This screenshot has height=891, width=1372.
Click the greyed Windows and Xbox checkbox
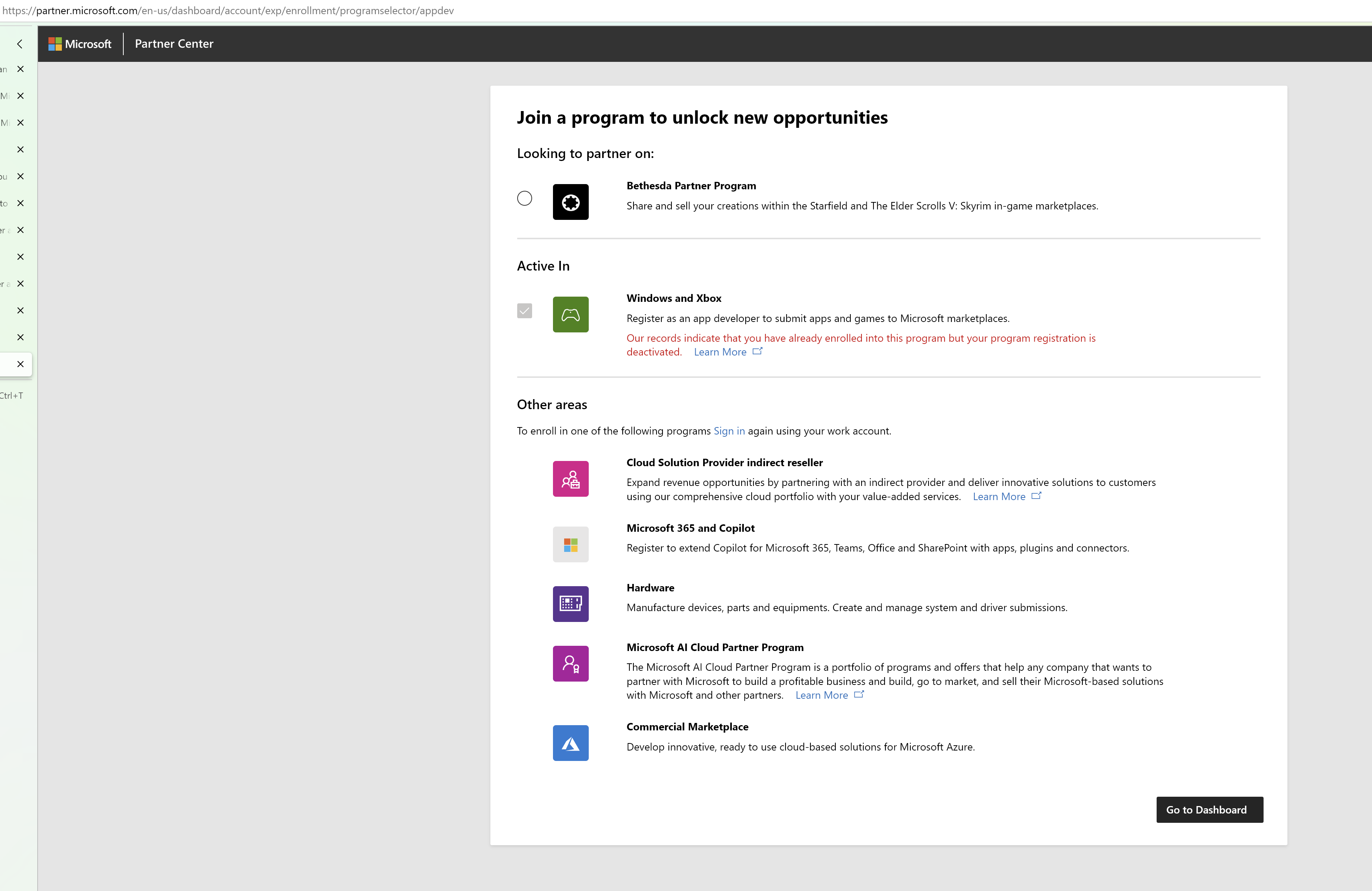coord(524,311)
